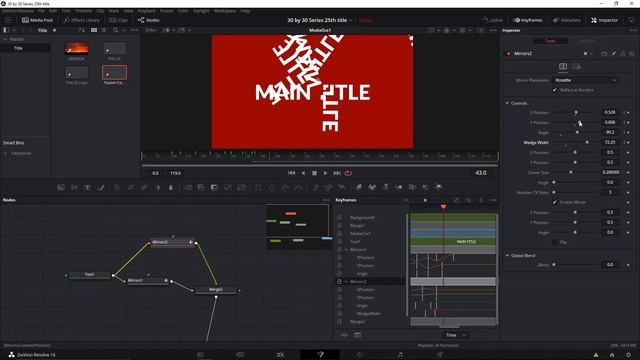This screenshot has width=640, height=360.
Task: Toggle the Flip checkbox
Action: (555, 242)
